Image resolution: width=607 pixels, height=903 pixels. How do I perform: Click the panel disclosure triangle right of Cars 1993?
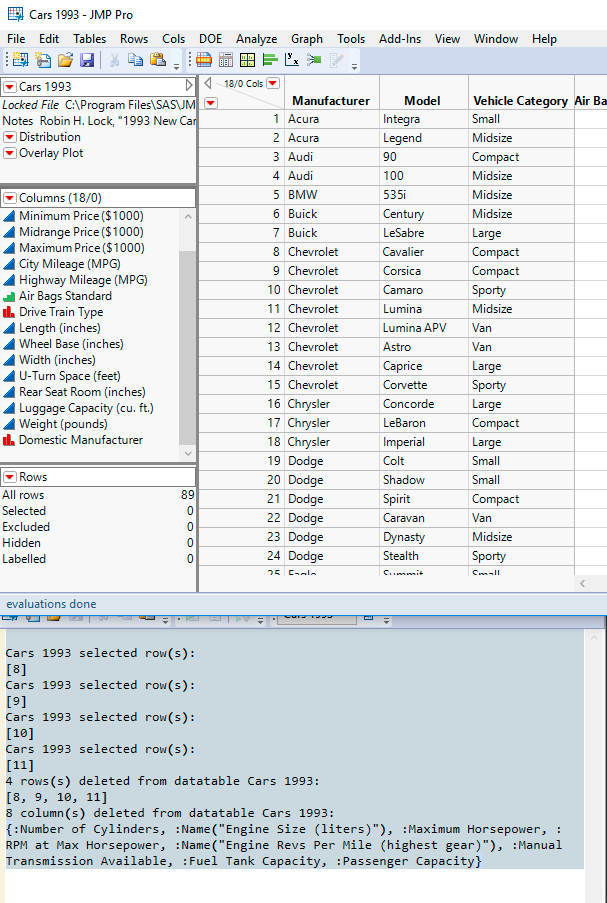189,86
